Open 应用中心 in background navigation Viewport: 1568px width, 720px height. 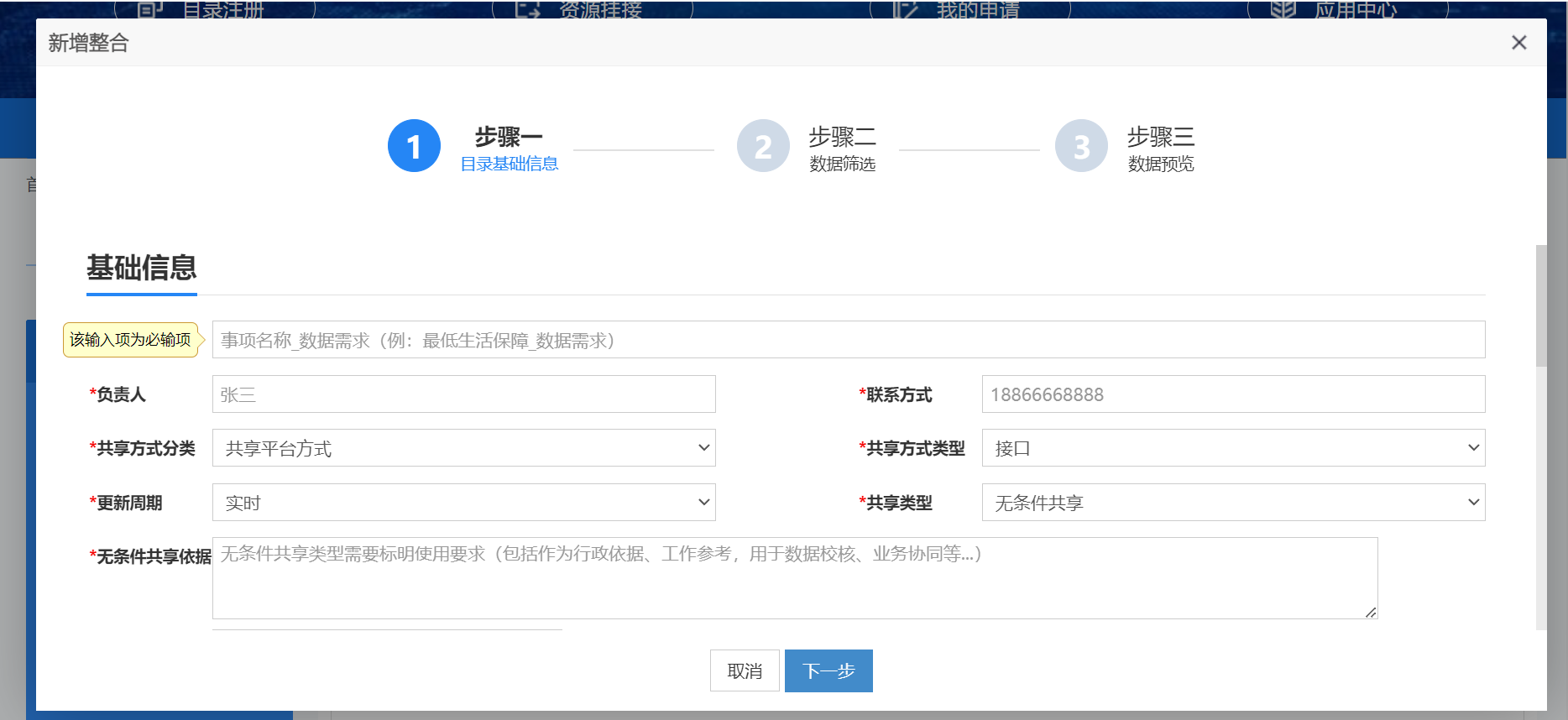pos(1356,10)
